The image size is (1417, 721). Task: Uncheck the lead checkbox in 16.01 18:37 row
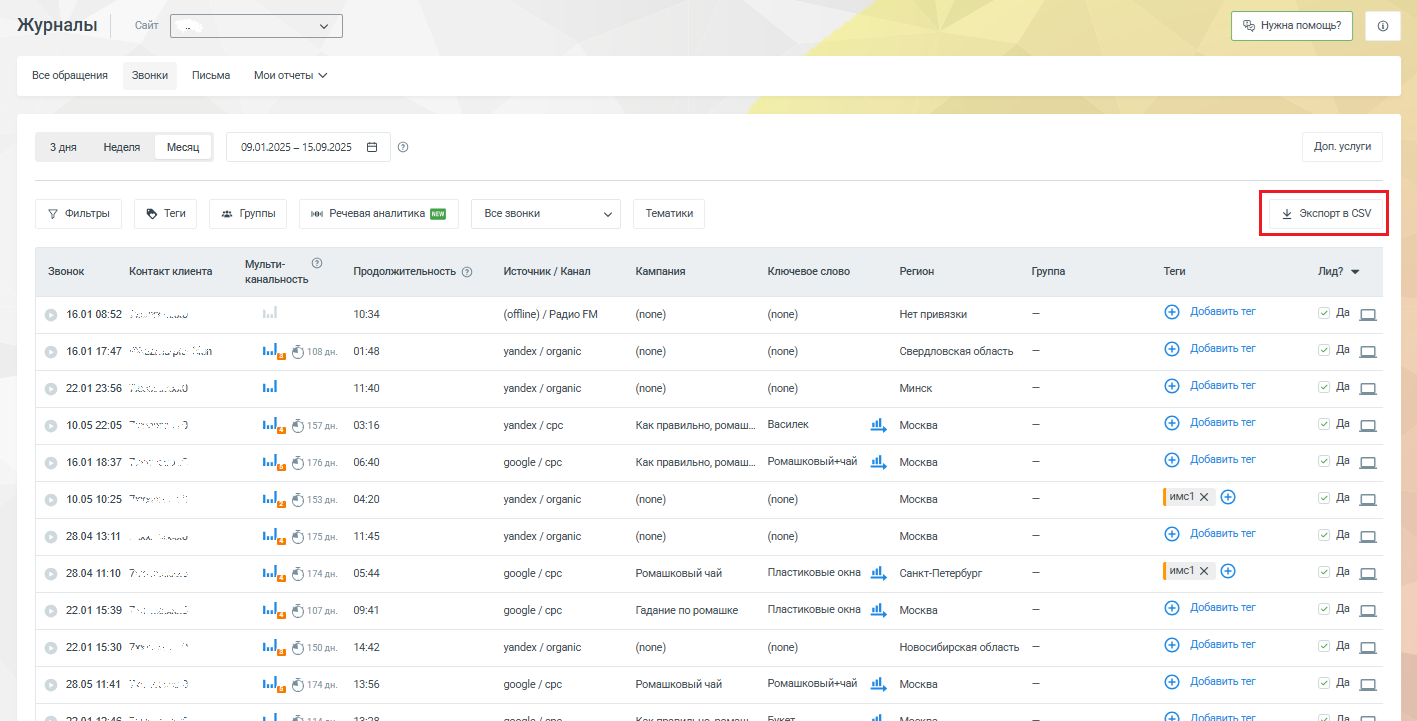(x=1324, y=461)
